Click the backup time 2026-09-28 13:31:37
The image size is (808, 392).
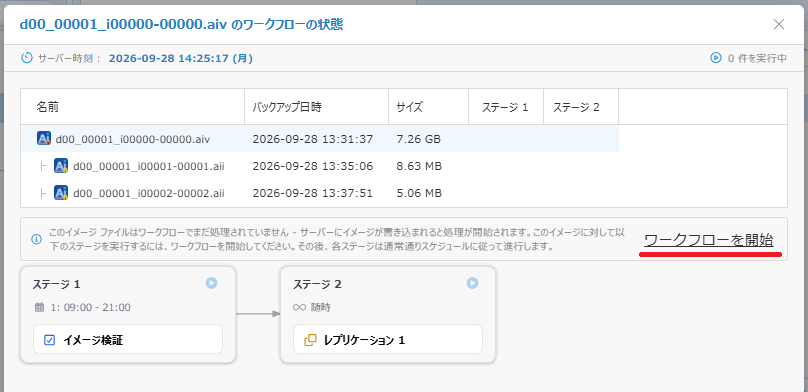pos(313,139)
